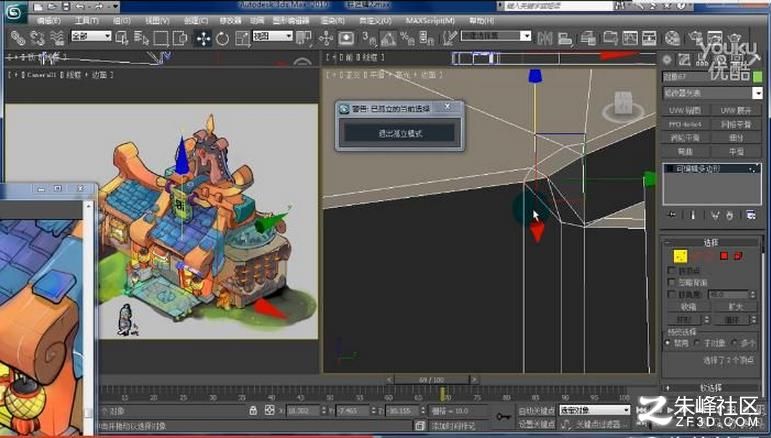Toggle the Percent Snap icon

(x=407, y=38)
